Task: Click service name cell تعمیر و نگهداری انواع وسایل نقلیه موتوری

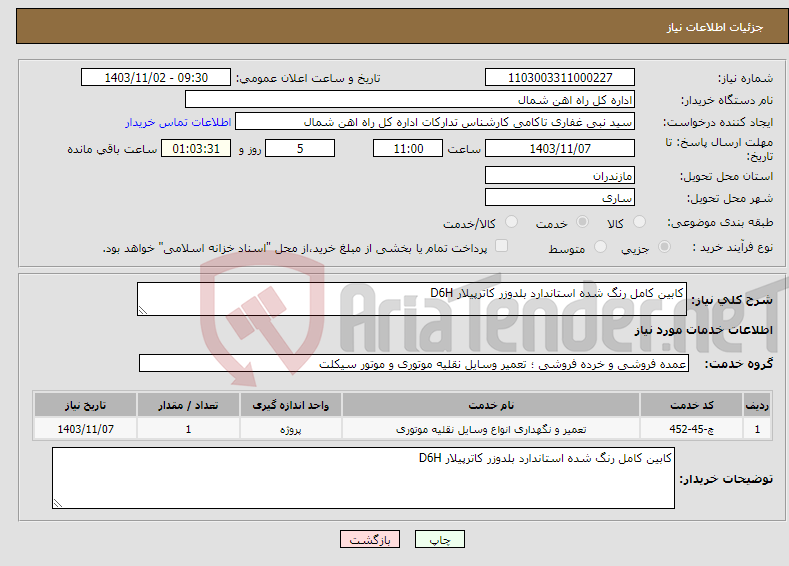Action: pyautogui.click(x=491, y=429)
